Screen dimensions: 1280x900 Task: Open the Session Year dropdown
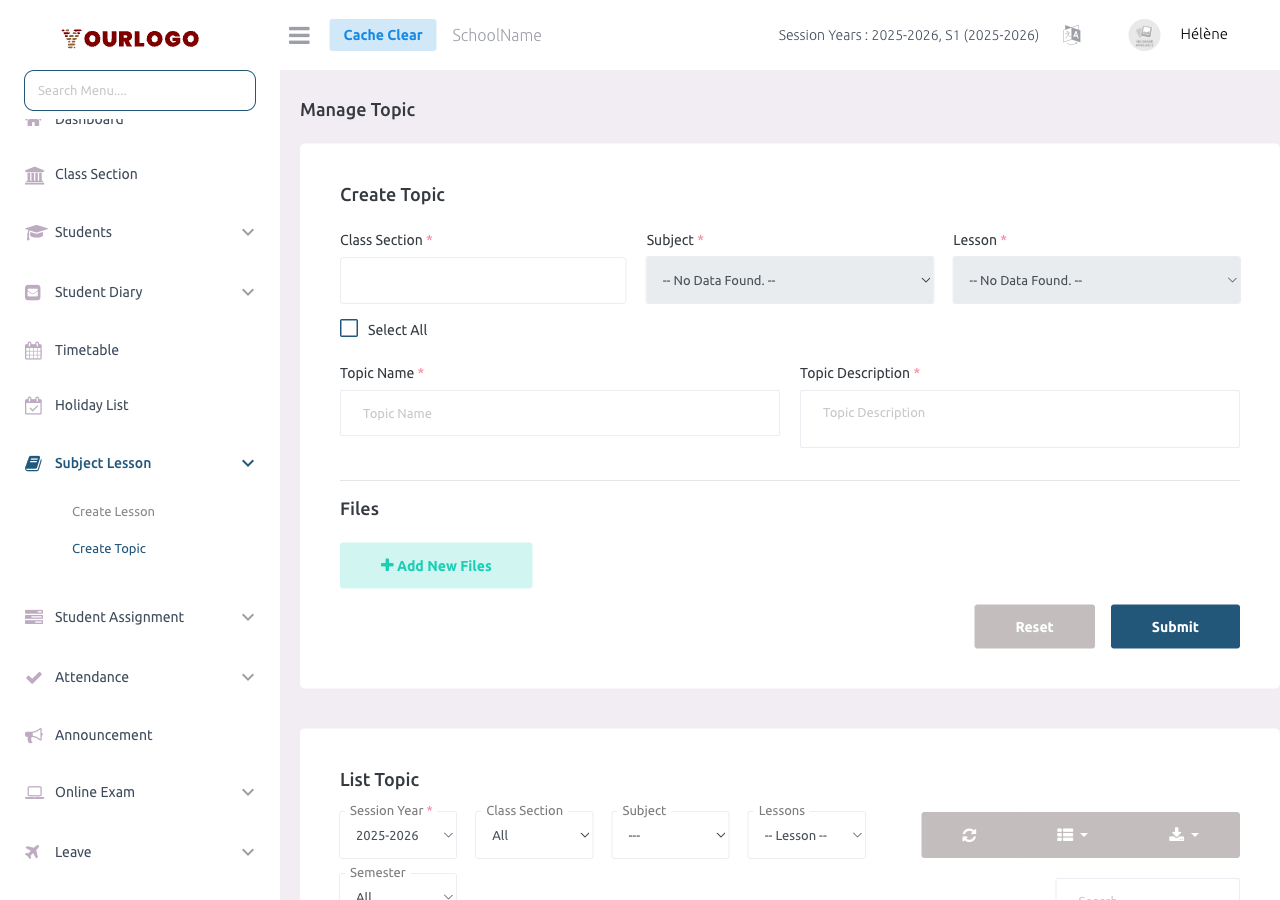point(398,834)
